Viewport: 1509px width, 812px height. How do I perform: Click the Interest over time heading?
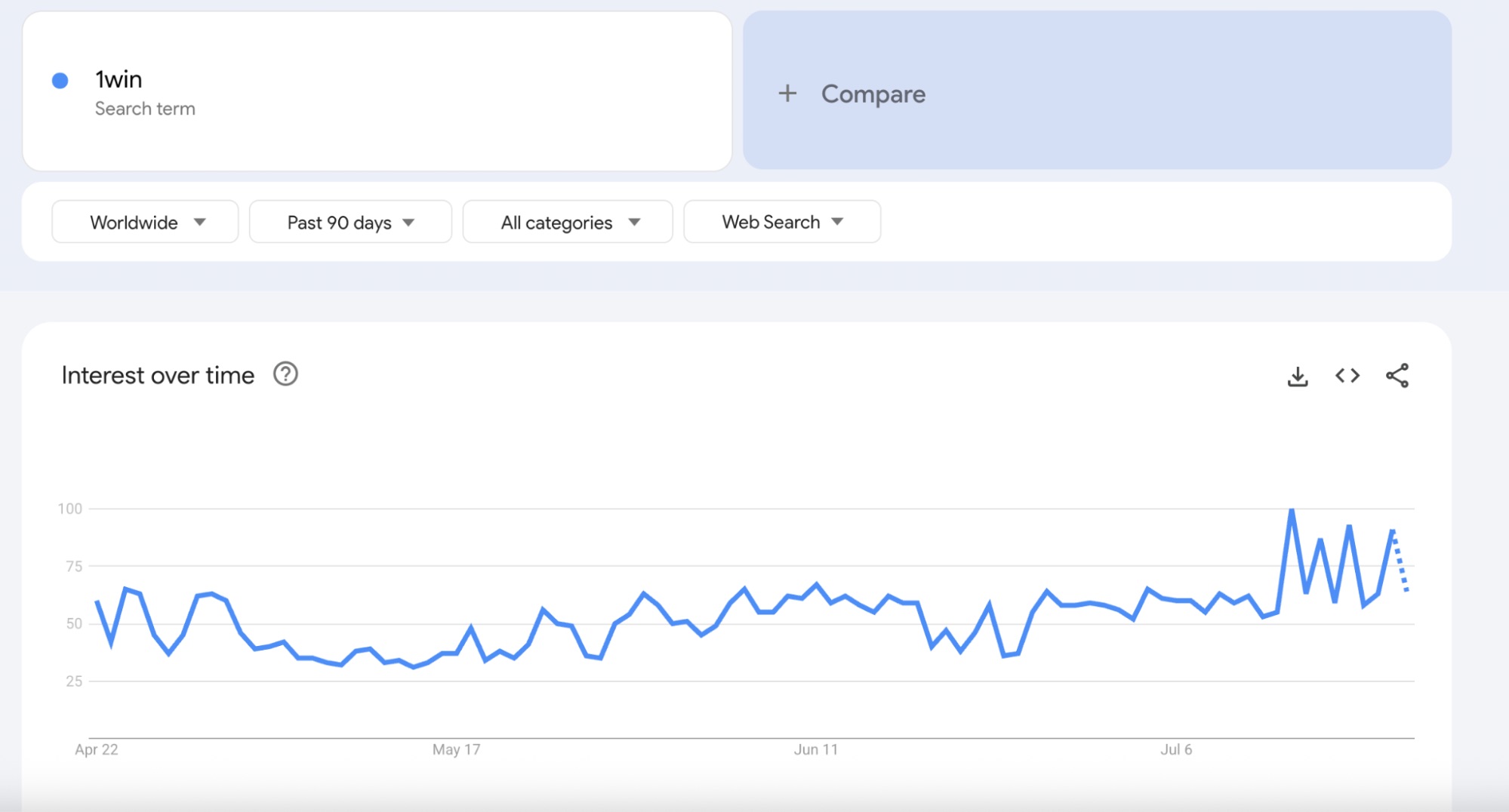[x=158, y=375]
